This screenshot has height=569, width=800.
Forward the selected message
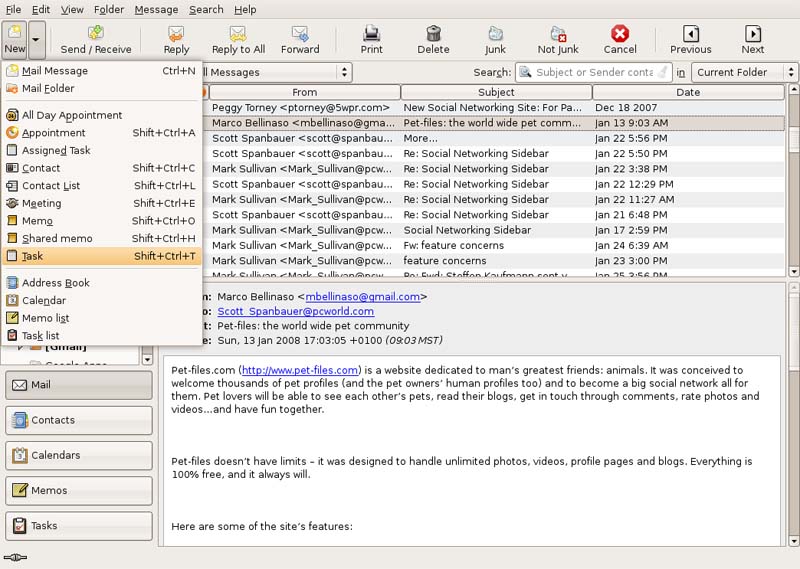300,39
